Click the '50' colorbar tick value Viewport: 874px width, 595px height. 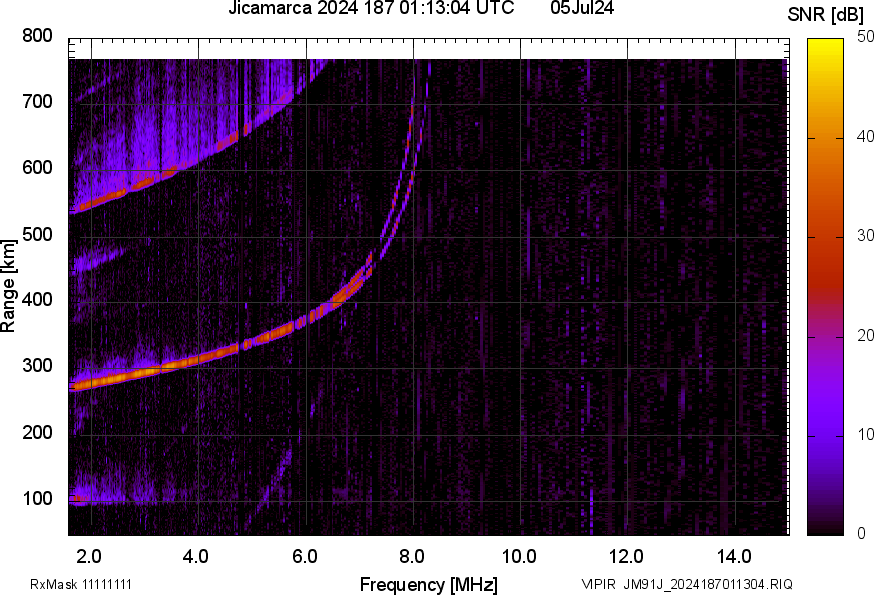[x=865, y=37]
